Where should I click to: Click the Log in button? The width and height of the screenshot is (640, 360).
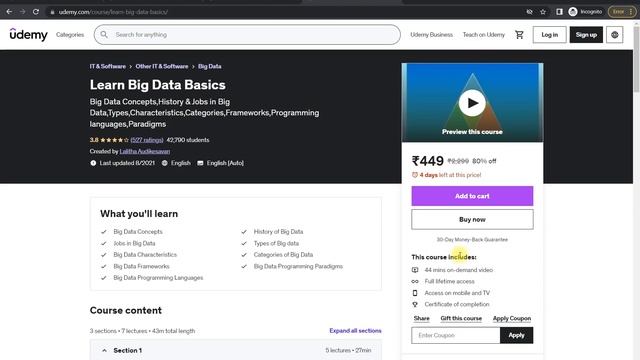(549, 35)
